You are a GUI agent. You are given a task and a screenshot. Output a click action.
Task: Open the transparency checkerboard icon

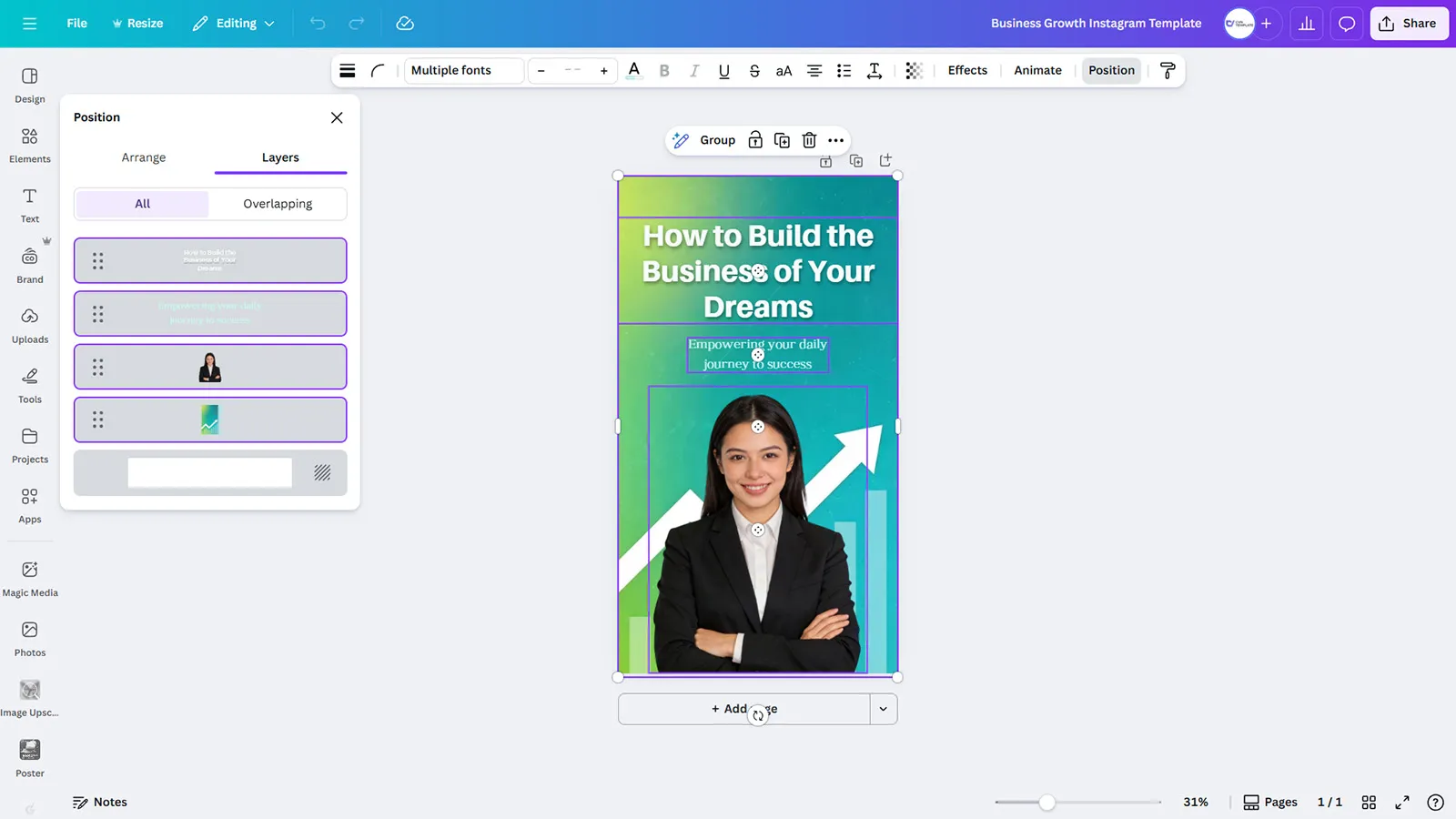pos(914,70)
